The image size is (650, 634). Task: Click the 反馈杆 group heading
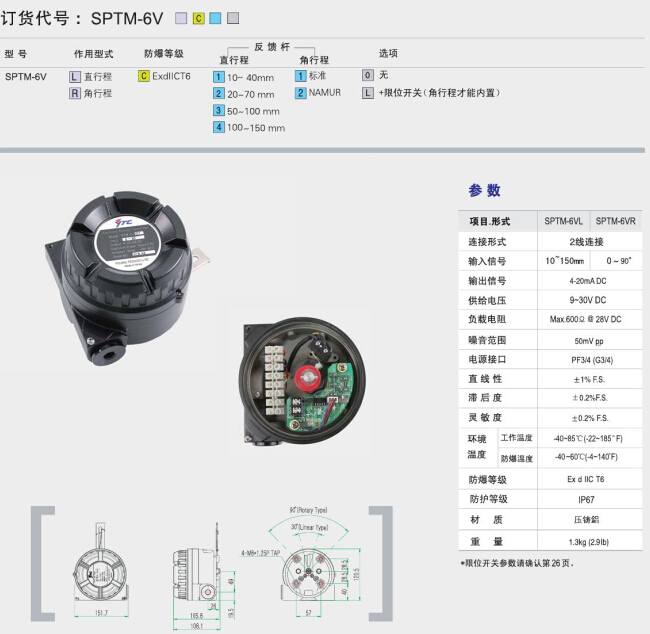(x=272, y=47)
